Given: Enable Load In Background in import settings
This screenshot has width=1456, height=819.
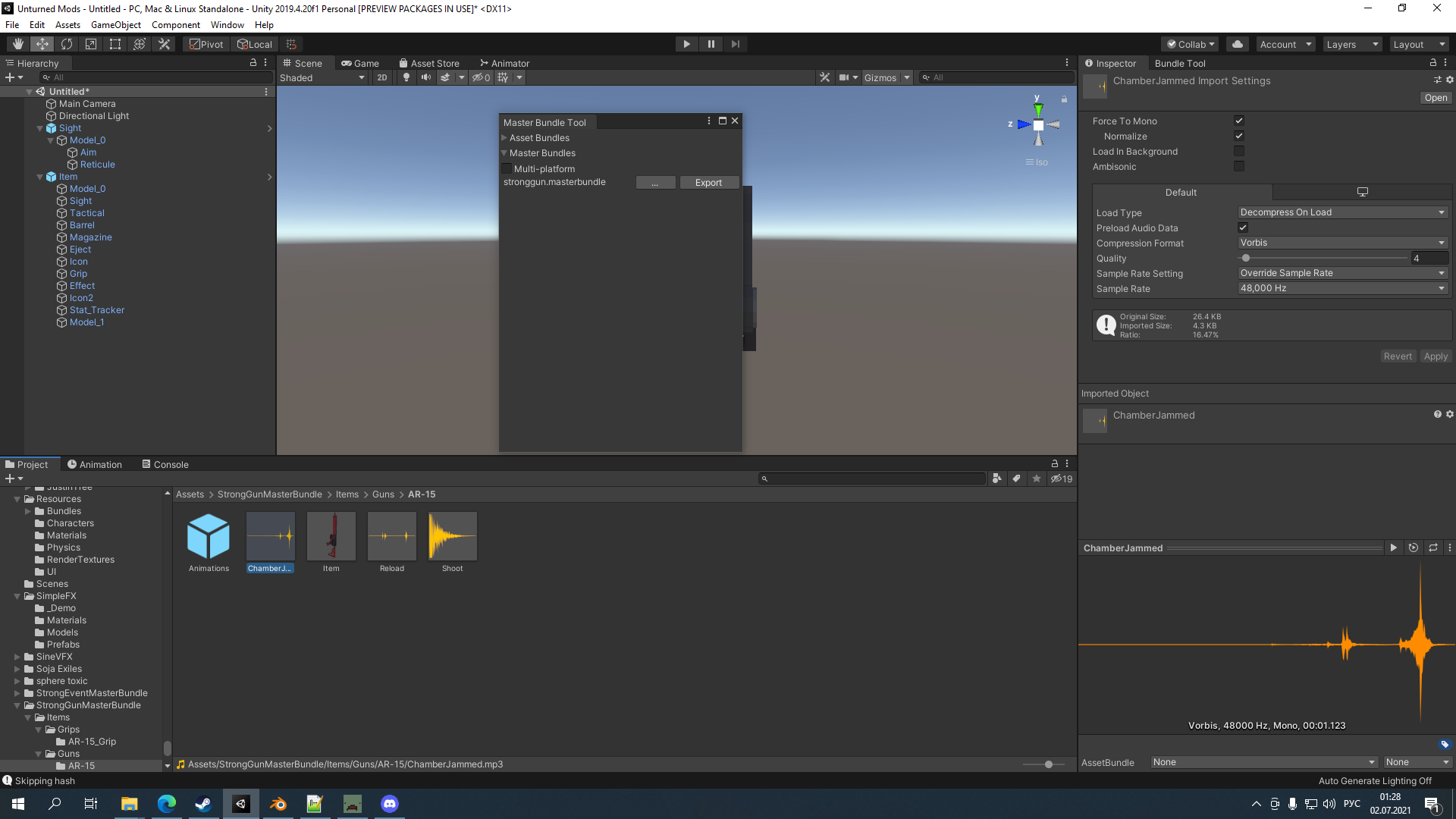Looking at the screenshot, I should pyautogui.click(x=1239, y=151).
